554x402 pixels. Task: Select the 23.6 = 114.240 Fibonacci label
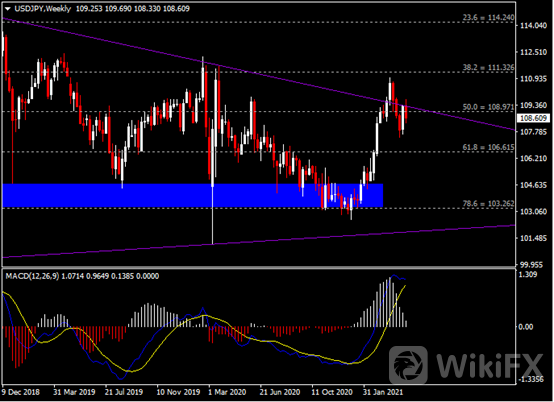[x=488, y=17]
